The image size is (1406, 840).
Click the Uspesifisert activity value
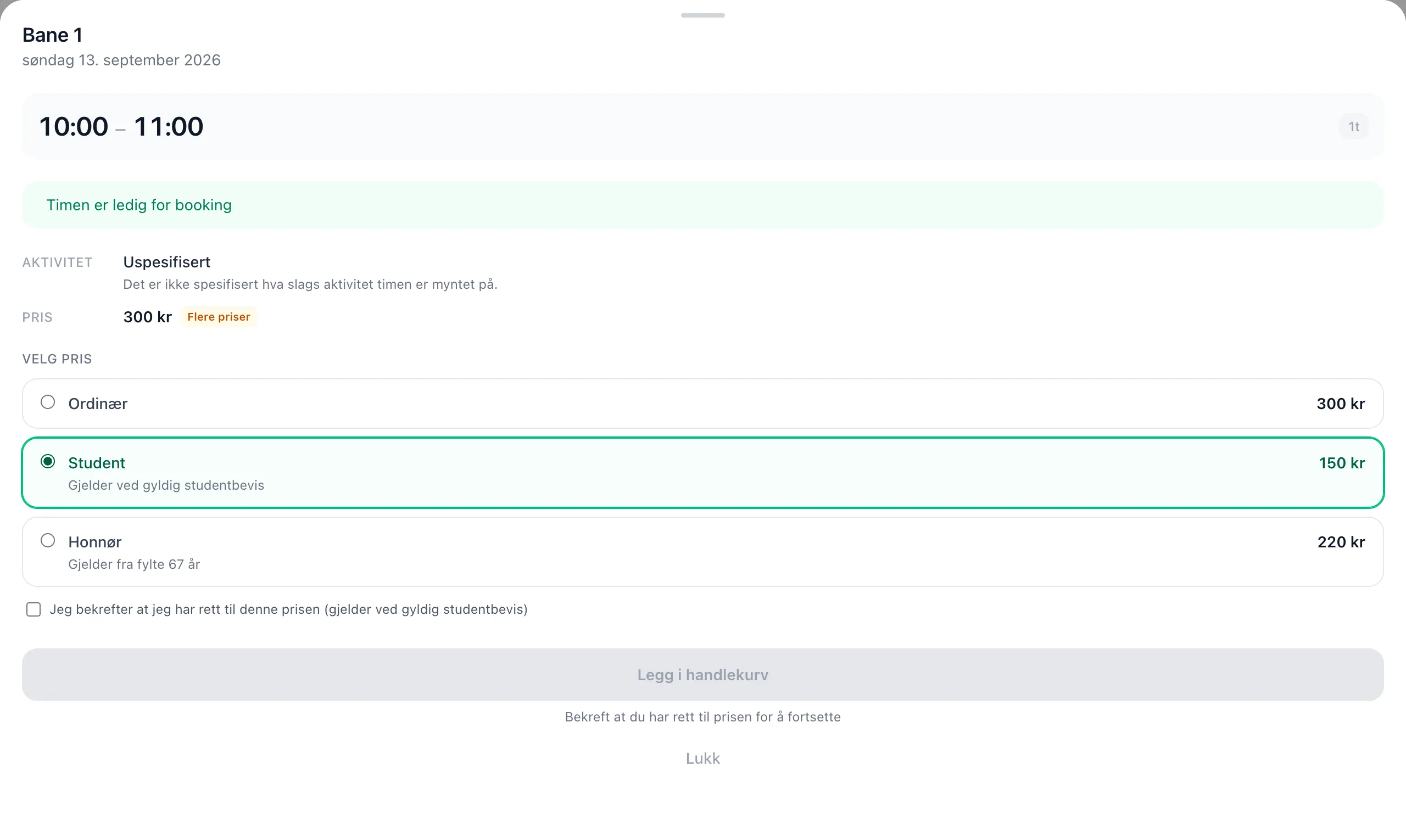tap(166, 262)
